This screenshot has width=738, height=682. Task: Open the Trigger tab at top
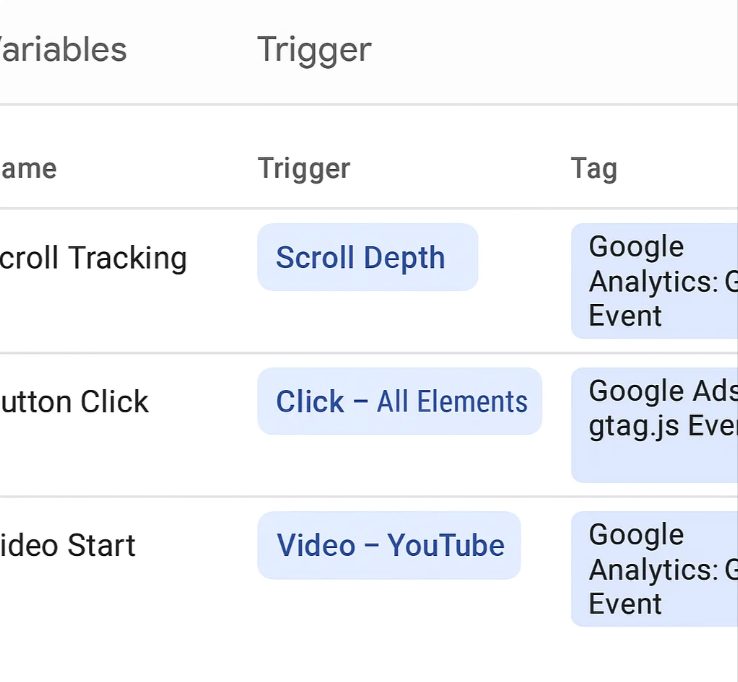pos(314,51)
